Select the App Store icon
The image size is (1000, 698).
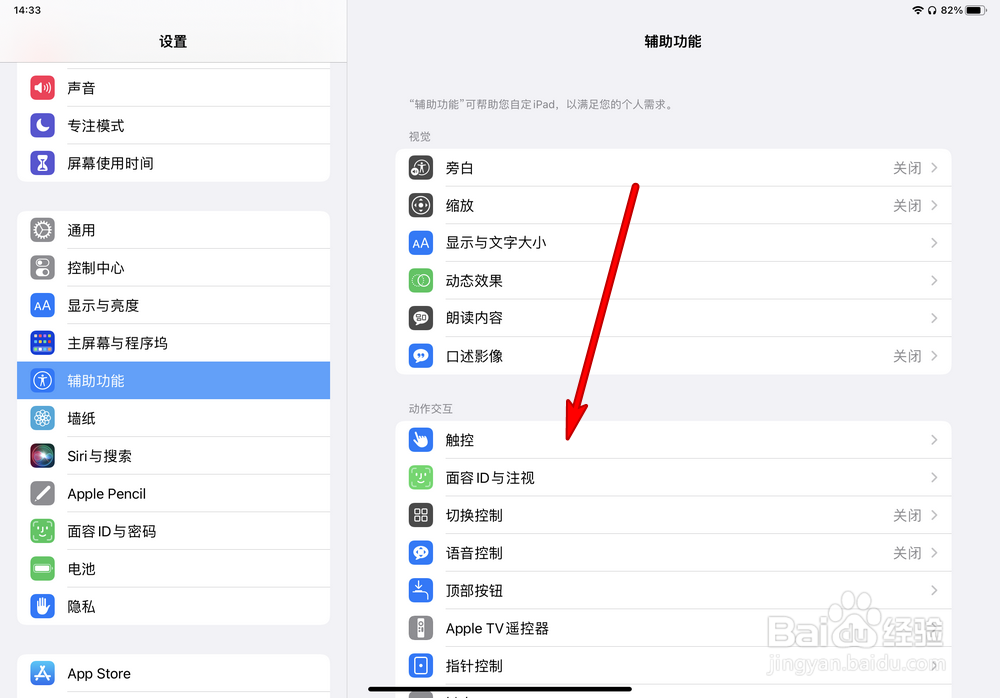[x=42, y=673]
